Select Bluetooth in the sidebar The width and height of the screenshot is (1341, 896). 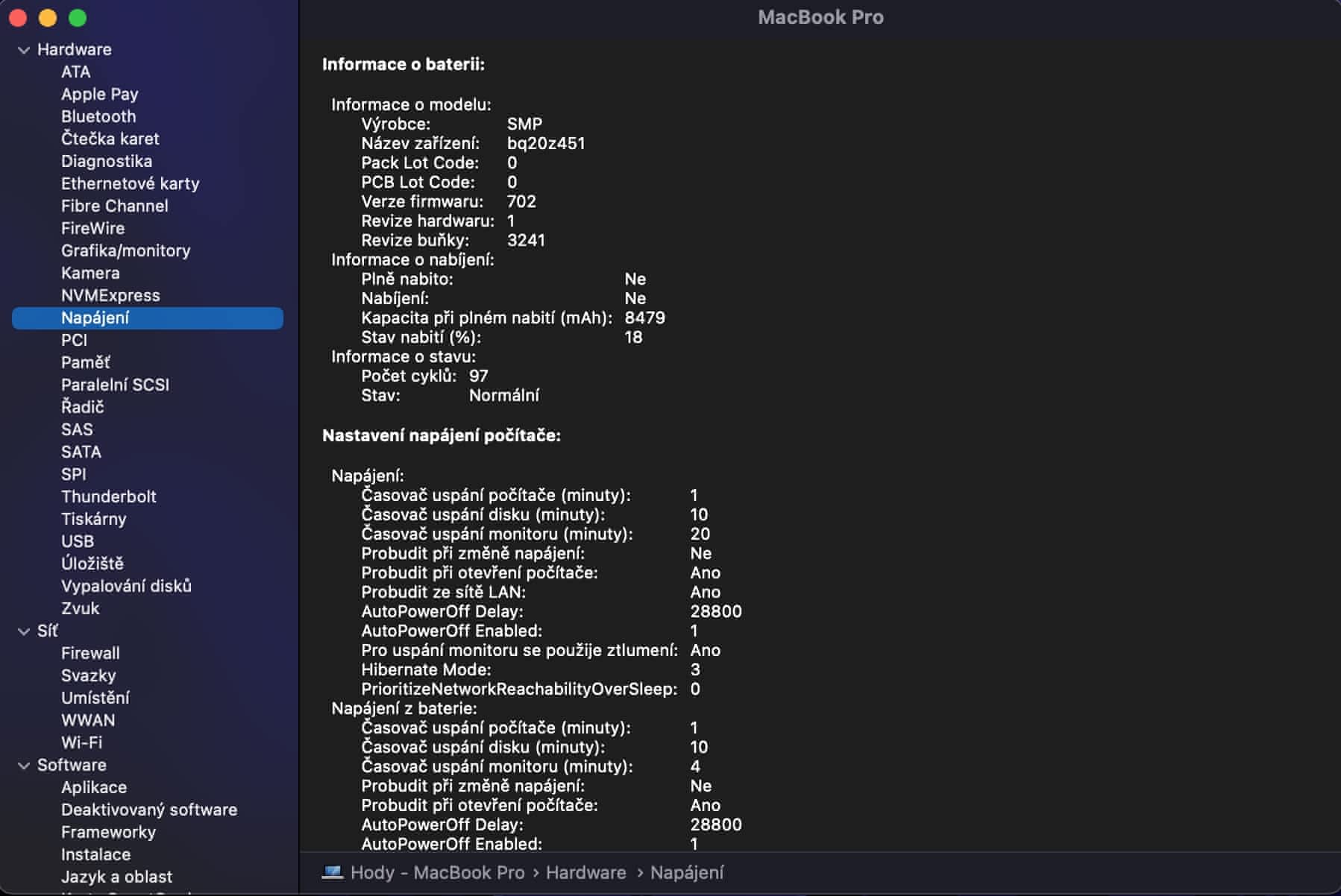point(98,116)
